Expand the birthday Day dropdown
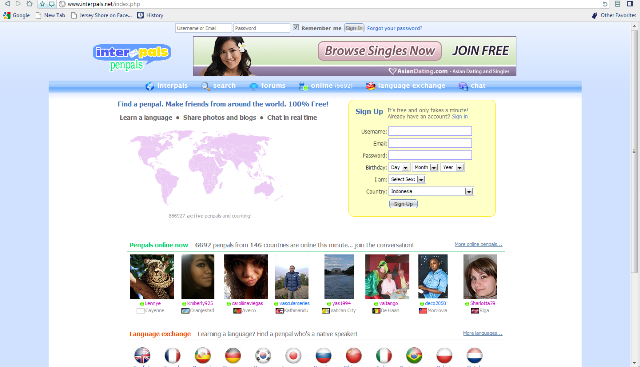This screenshot has width=640, height=367. click(399, 167)
